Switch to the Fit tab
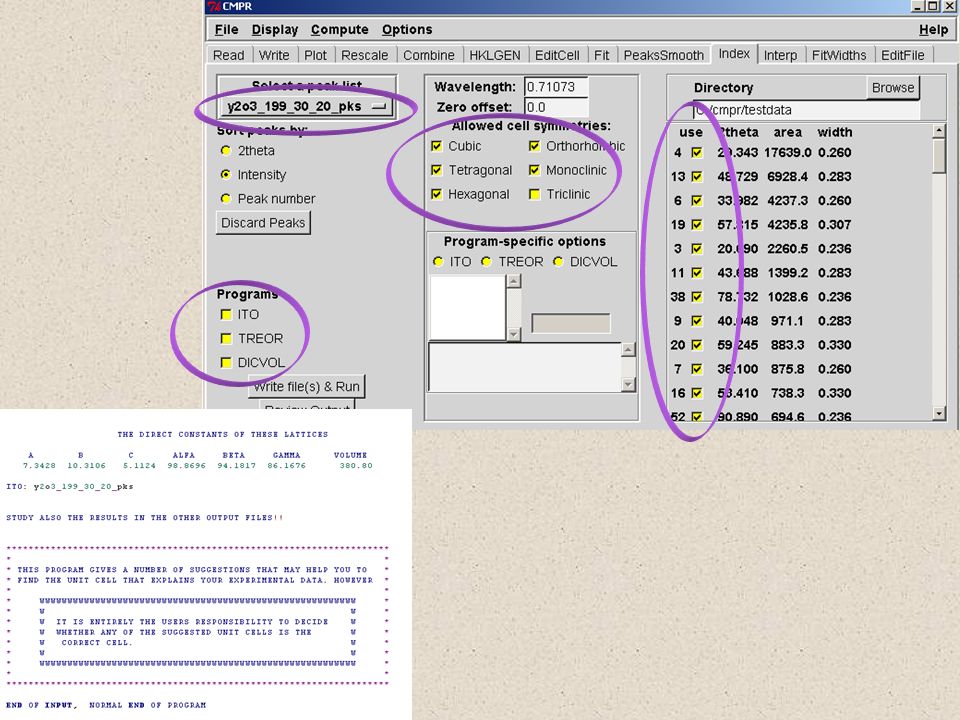Screen dimensions: 960x720 click(601, 55)
